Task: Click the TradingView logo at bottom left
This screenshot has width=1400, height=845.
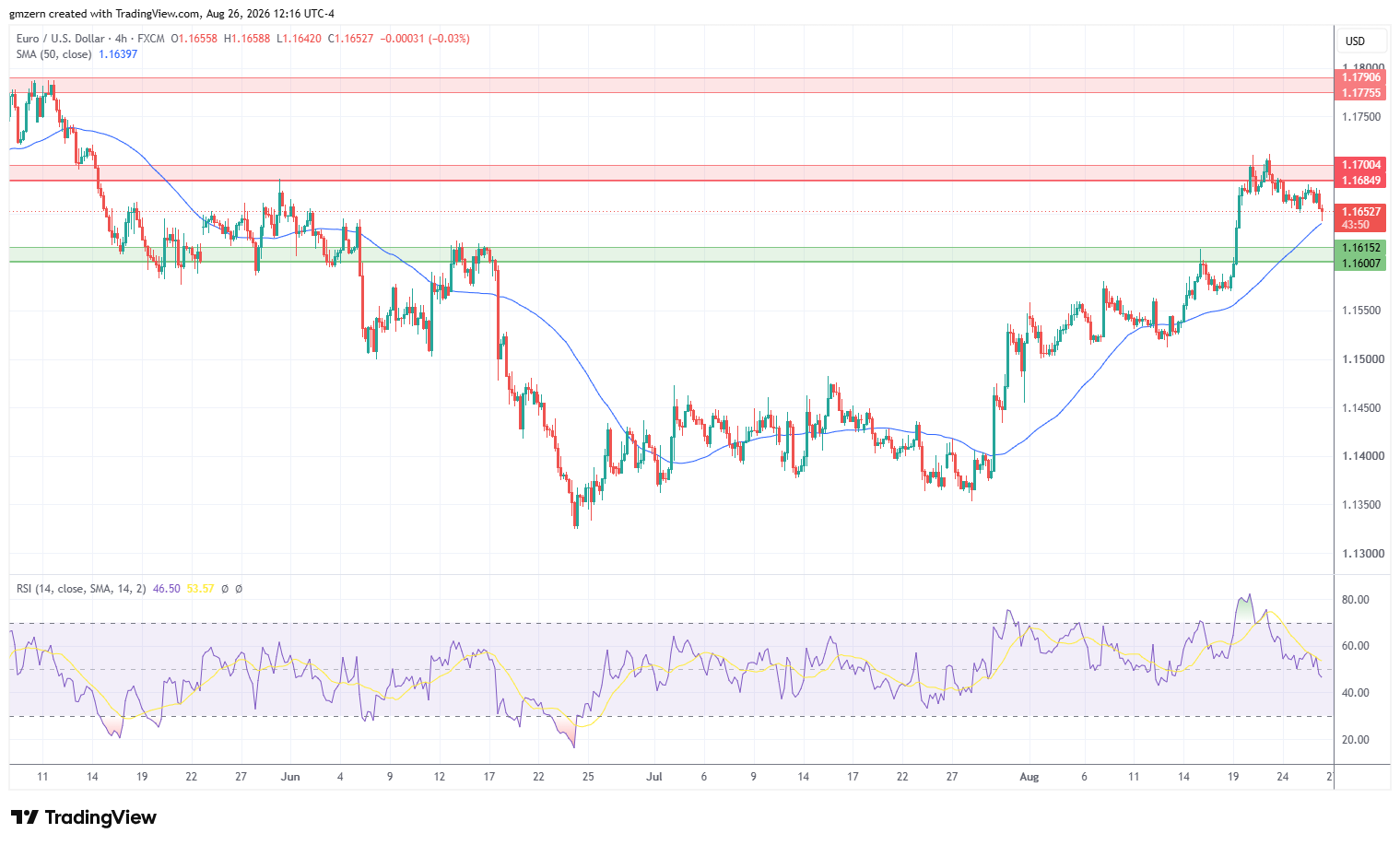Action: tap(84, 817)
